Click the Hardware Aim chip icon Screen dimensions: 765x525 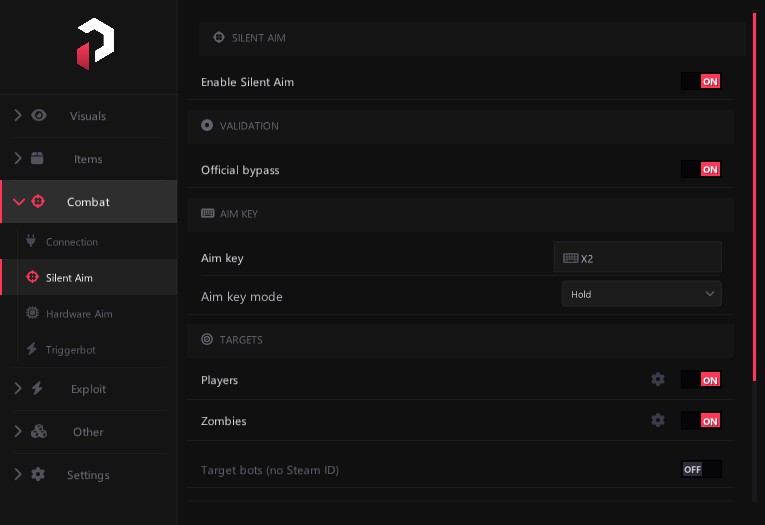[32, 313]
